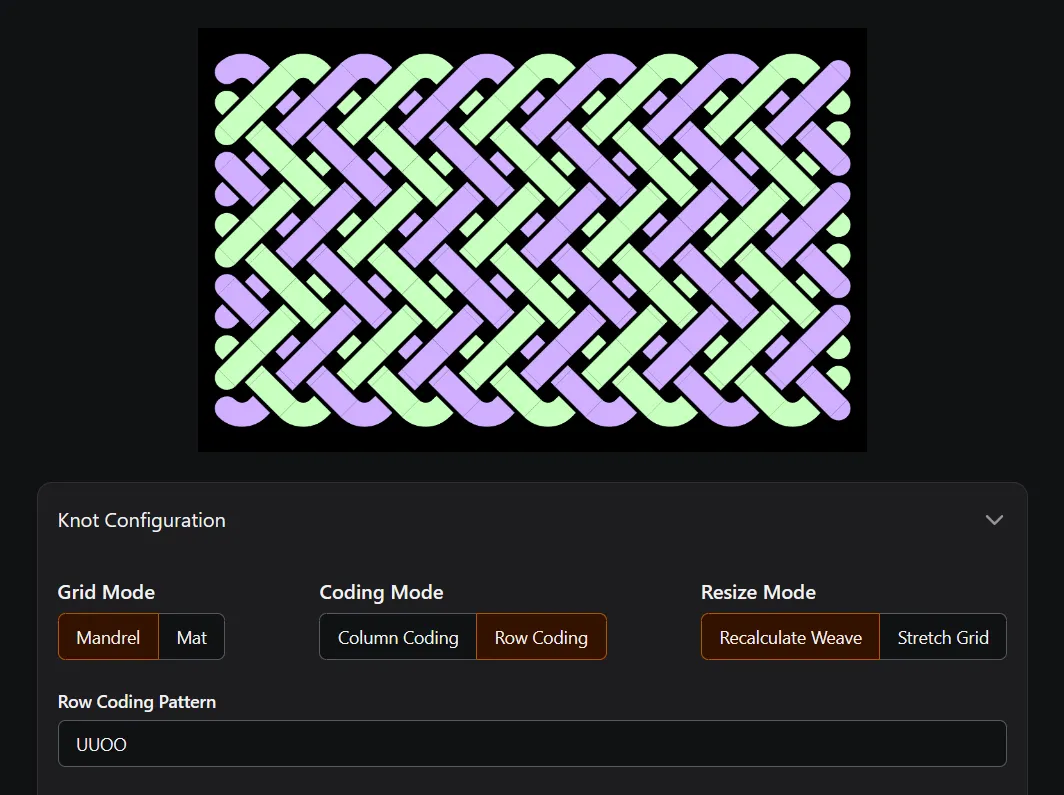
Task: Click the top-right purple corner strand
Action: (x=836, y=73)
